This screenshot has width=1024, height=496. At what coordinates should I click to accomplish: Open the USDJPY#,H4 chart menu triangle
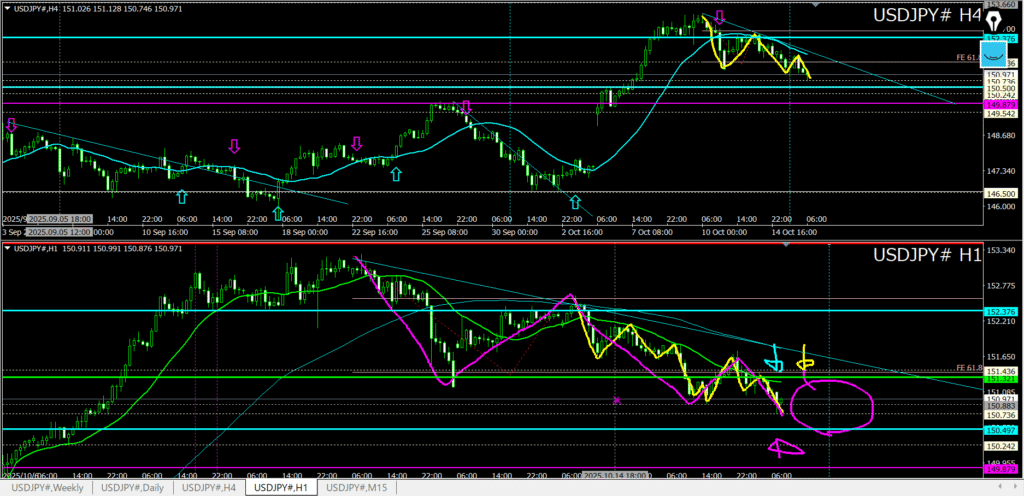tap(7, 7)
